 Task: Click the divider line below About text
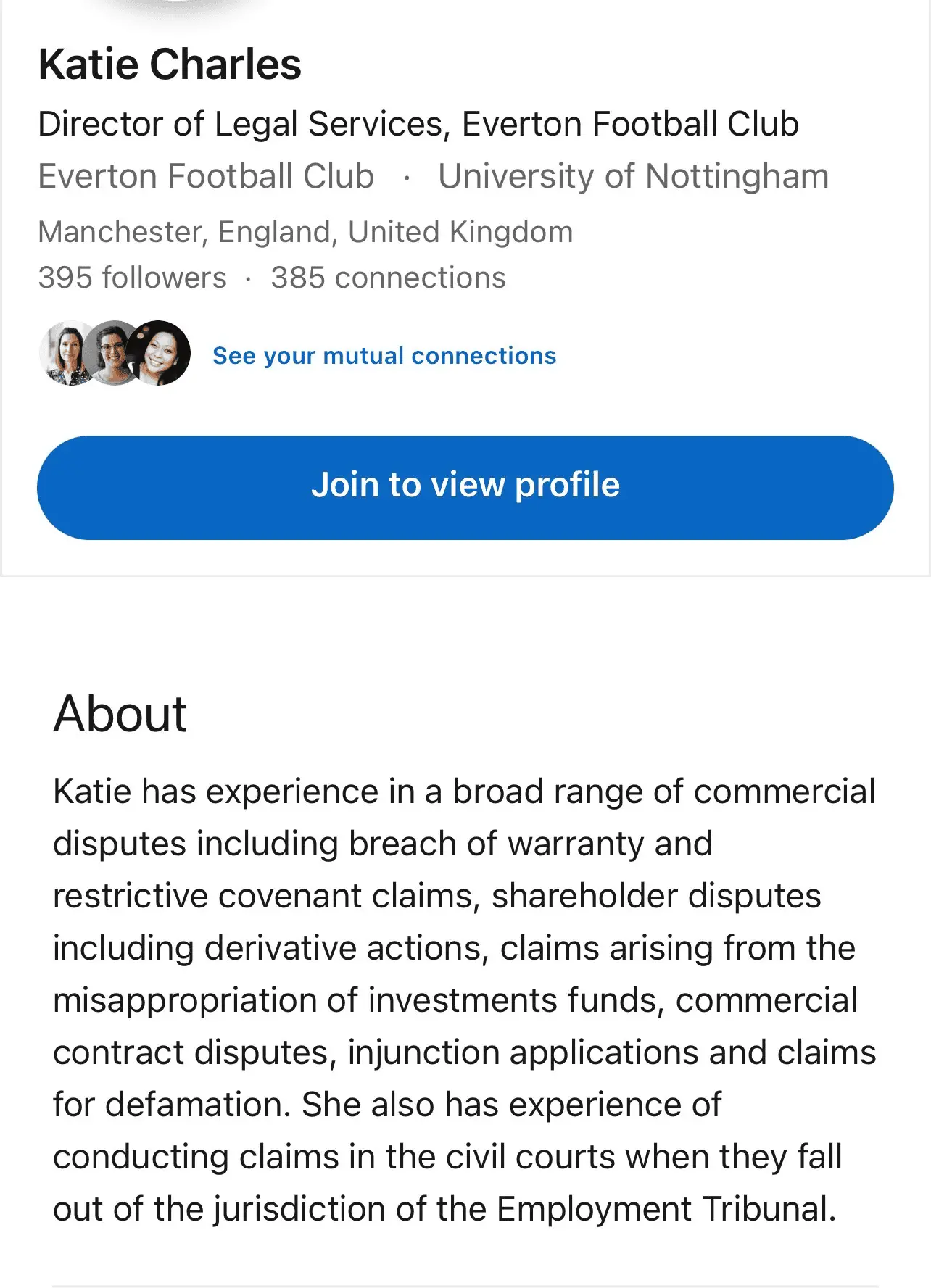point(465,1285)
